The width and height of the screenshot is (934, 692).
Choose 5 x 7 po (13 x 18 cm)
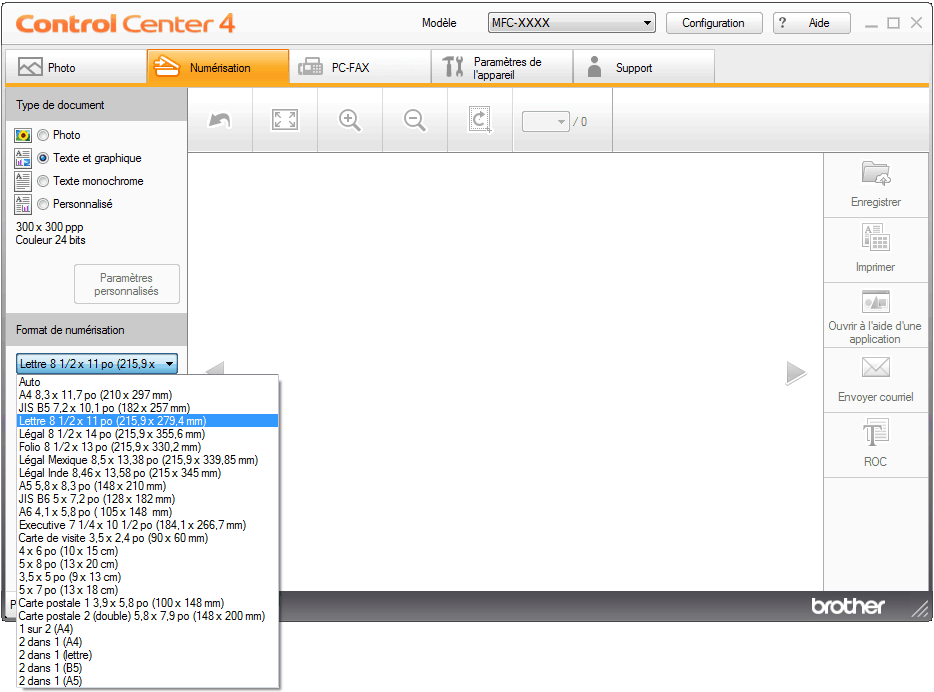point(148,590)
